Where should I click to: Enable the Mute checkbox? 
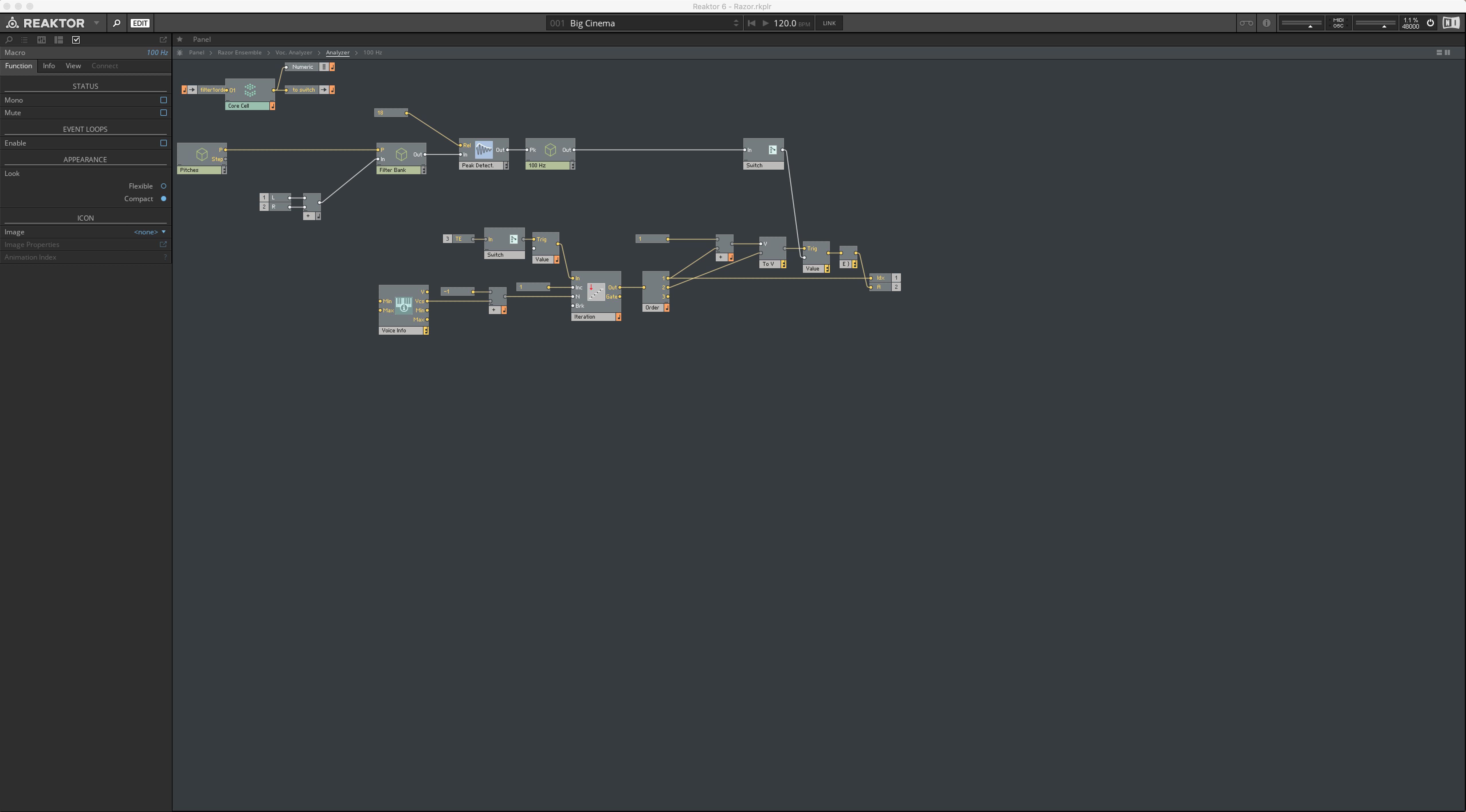163,113
